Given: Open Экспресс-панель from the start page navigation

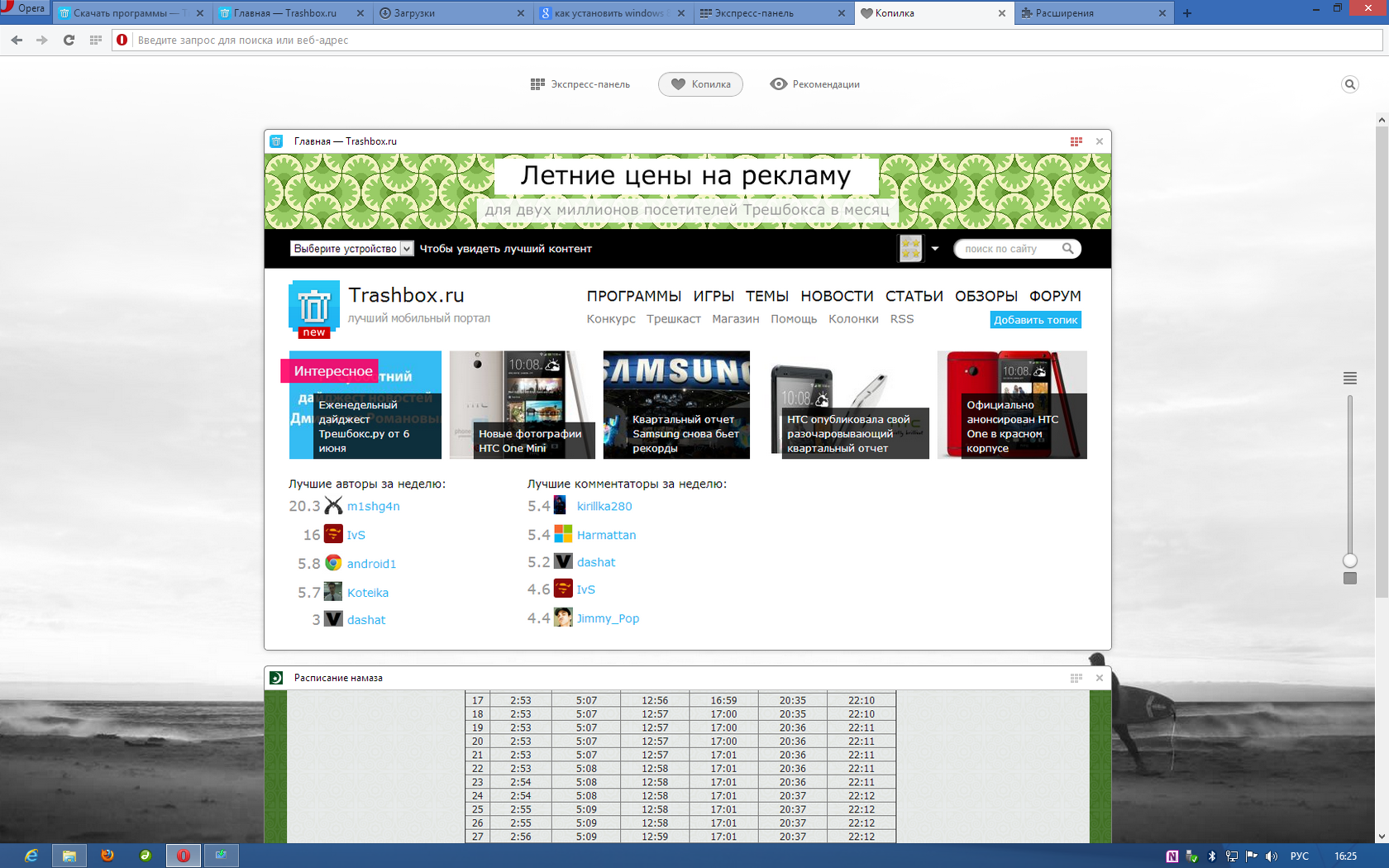Looking at the screenshot, I should pos(580,84).
